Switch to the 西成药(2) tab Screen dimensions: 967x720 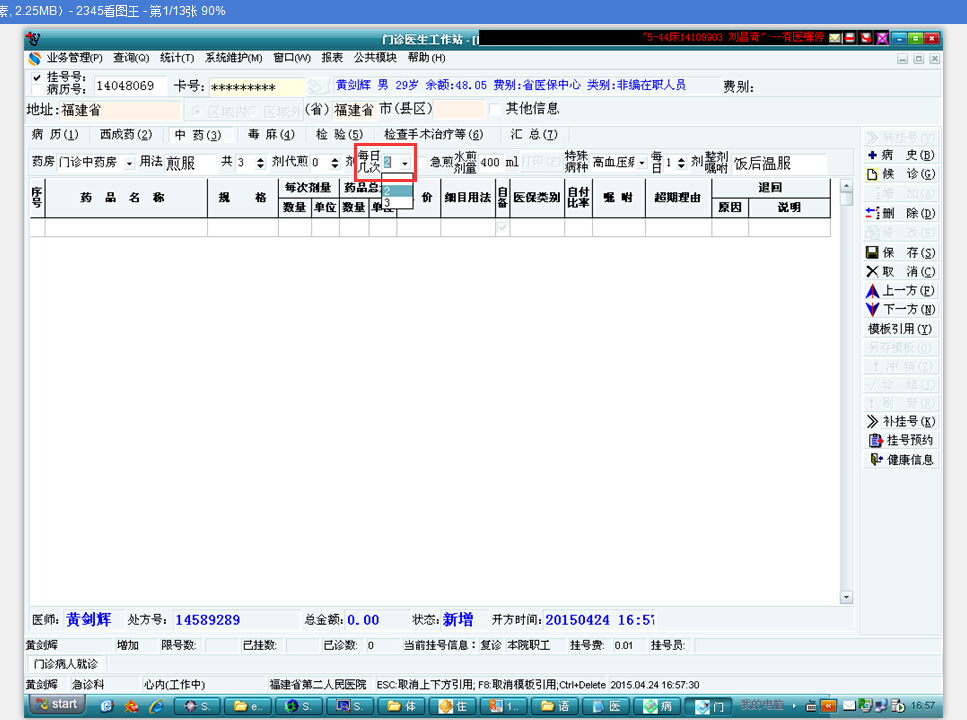click(x=126, y=134)
